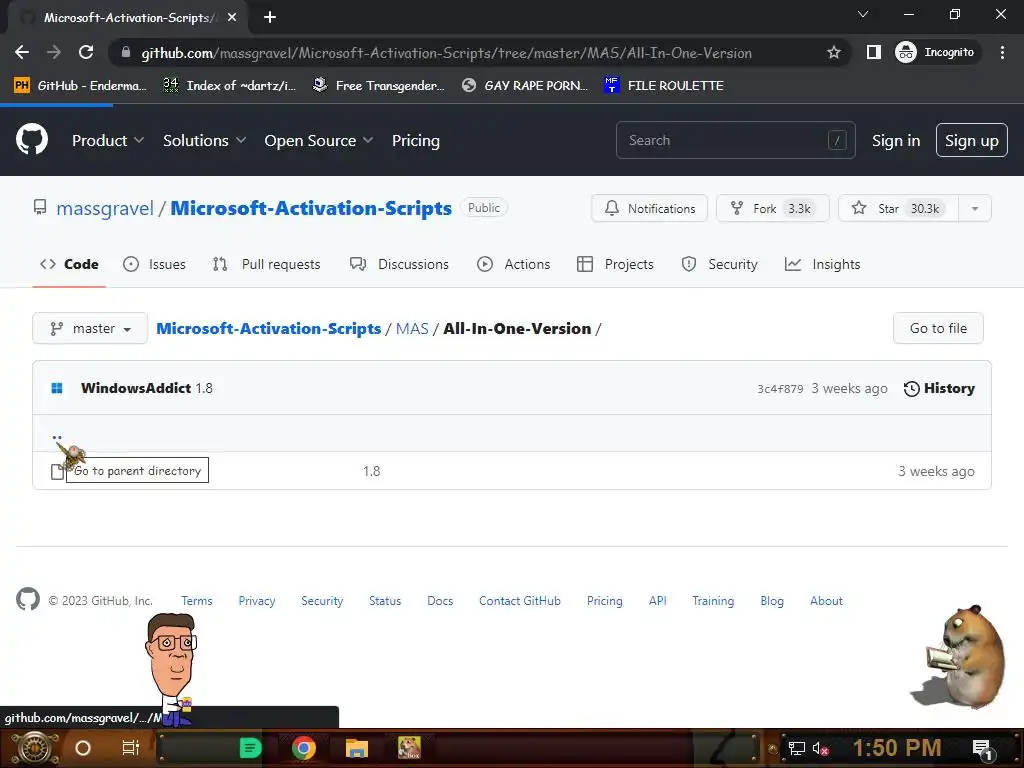Open Task View on the taskbar
This screenshot has width=1024, height=768.
tap(131, 748)
